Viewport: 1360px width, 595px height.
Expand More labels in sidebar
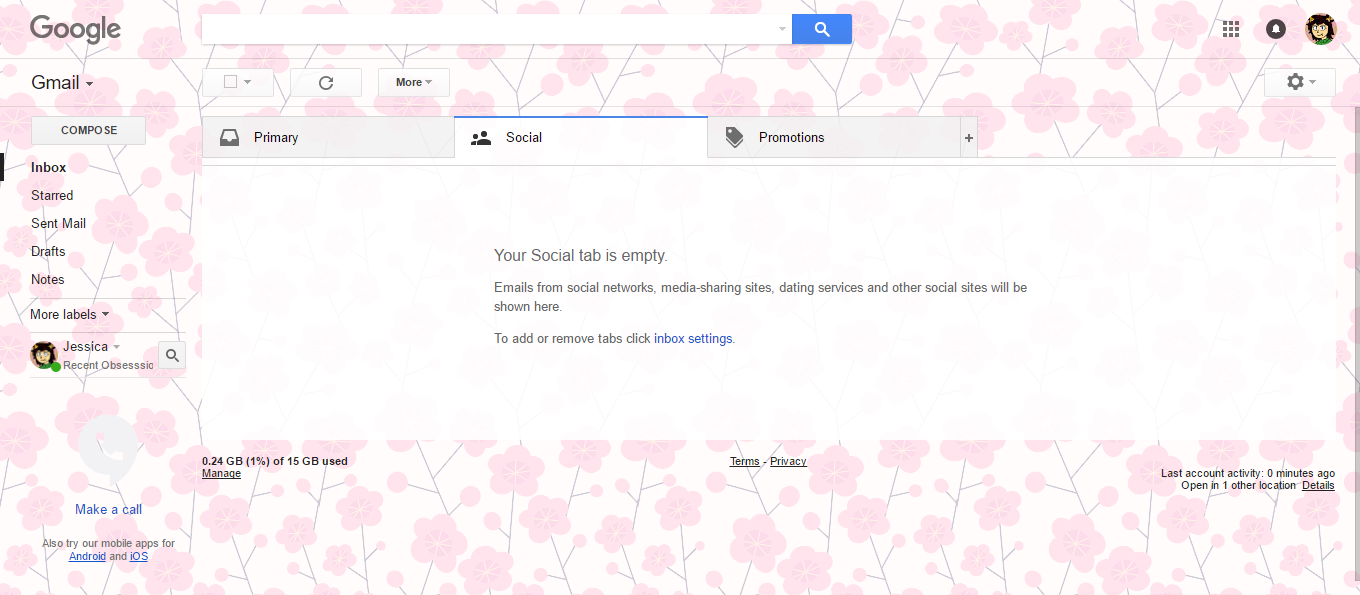click(70, 314)
